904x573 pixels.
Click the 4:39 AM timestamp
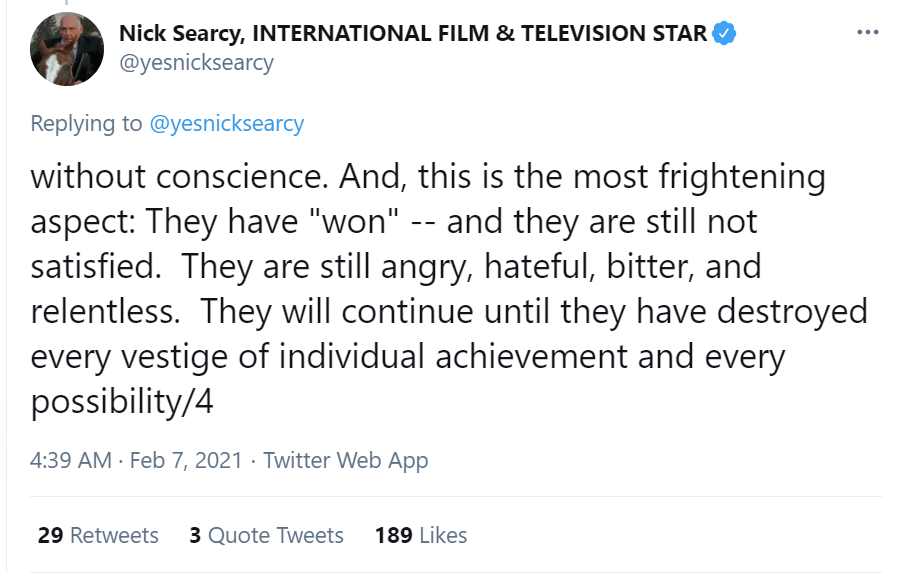click(71, 460)
